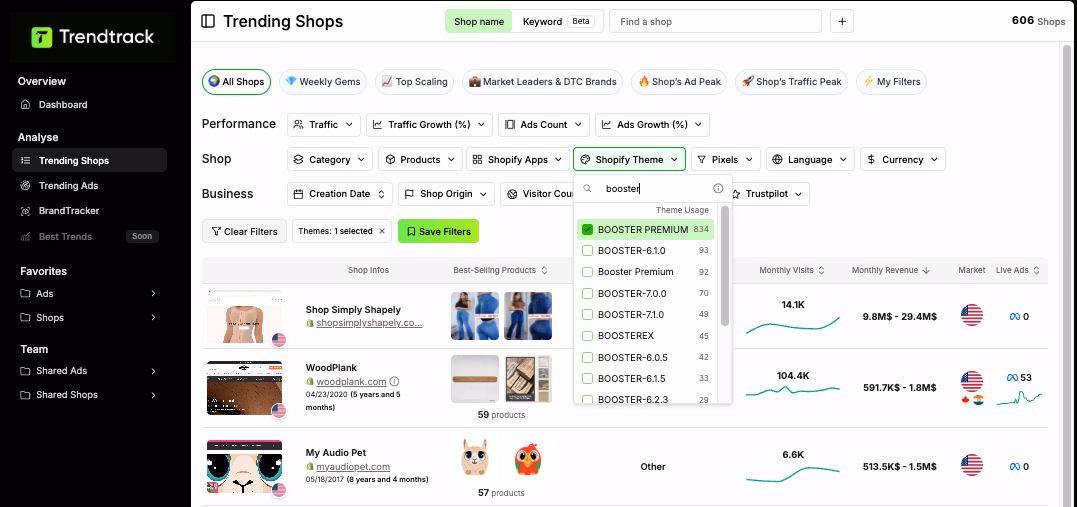Check the BOOSTER-6.1.5 theme
This screenshot has height=507, width=1077.
point(587,379)
